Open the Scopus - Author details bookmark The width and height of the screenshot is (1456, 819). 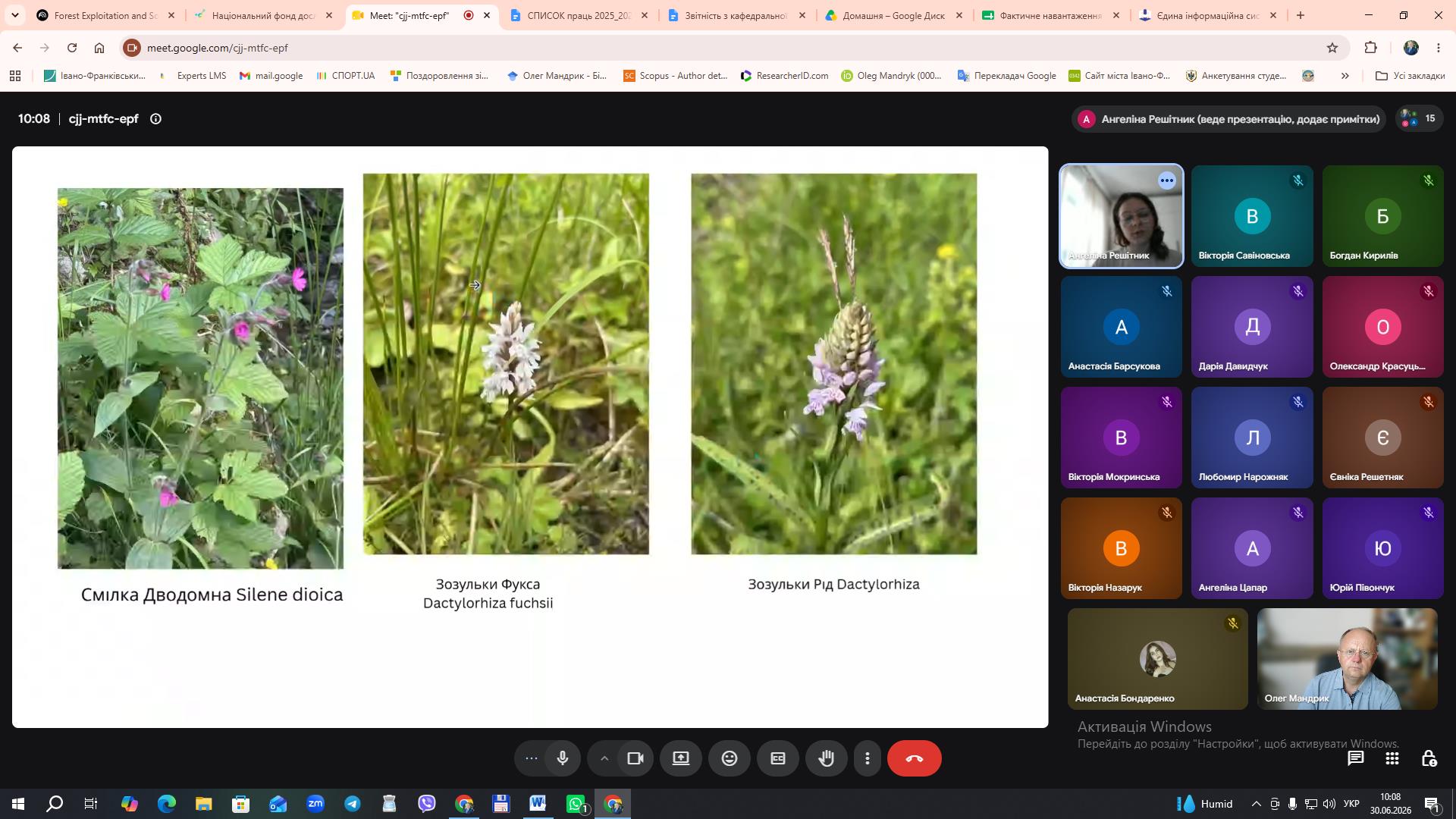tap(675, 76)
